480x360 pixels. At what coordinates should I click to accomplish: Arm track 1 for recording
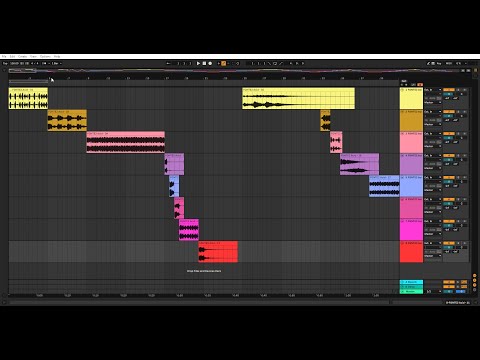pyautogui.click(x=465, y=90)
